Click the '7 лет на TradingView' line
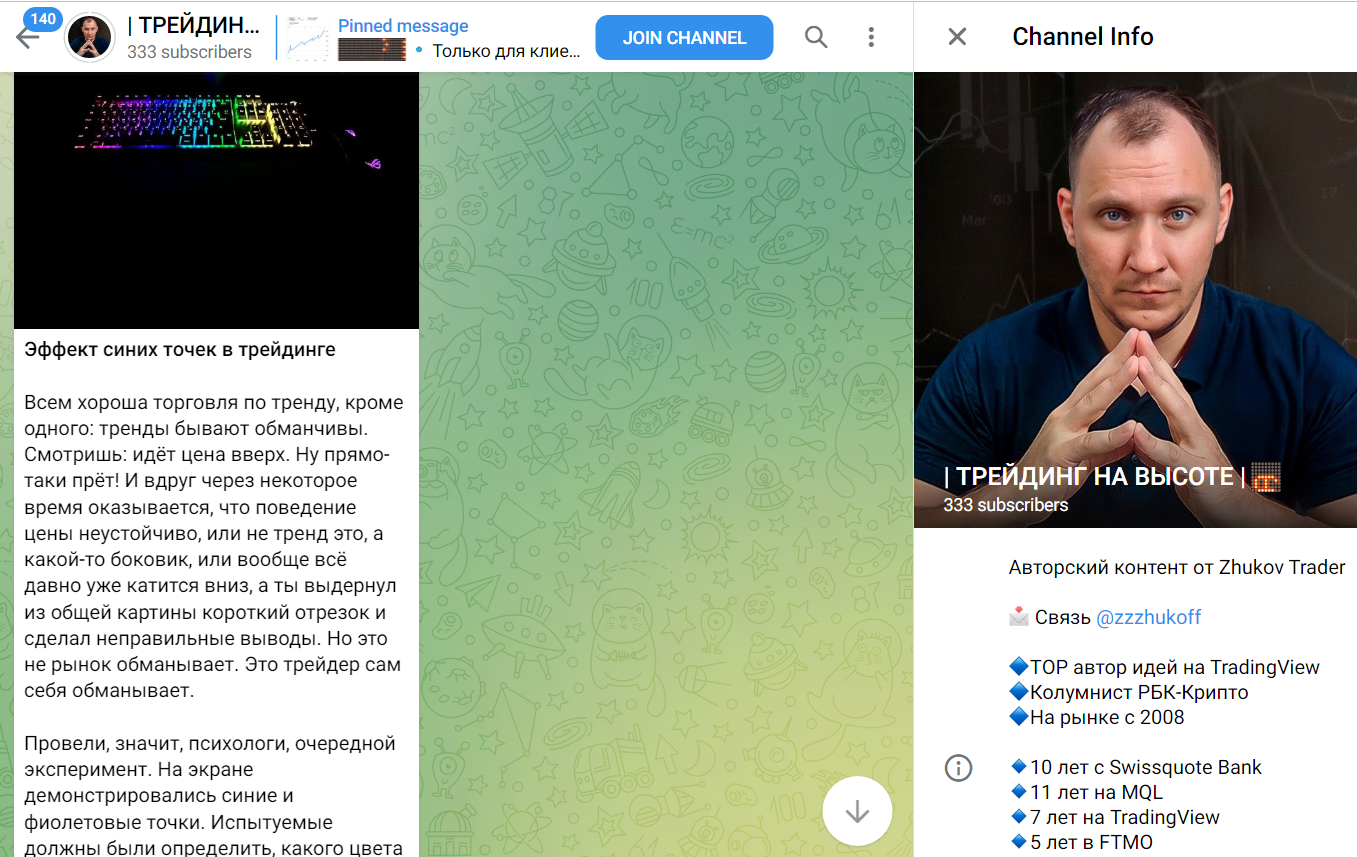 pyautogui.click(x=1114, y=818)
